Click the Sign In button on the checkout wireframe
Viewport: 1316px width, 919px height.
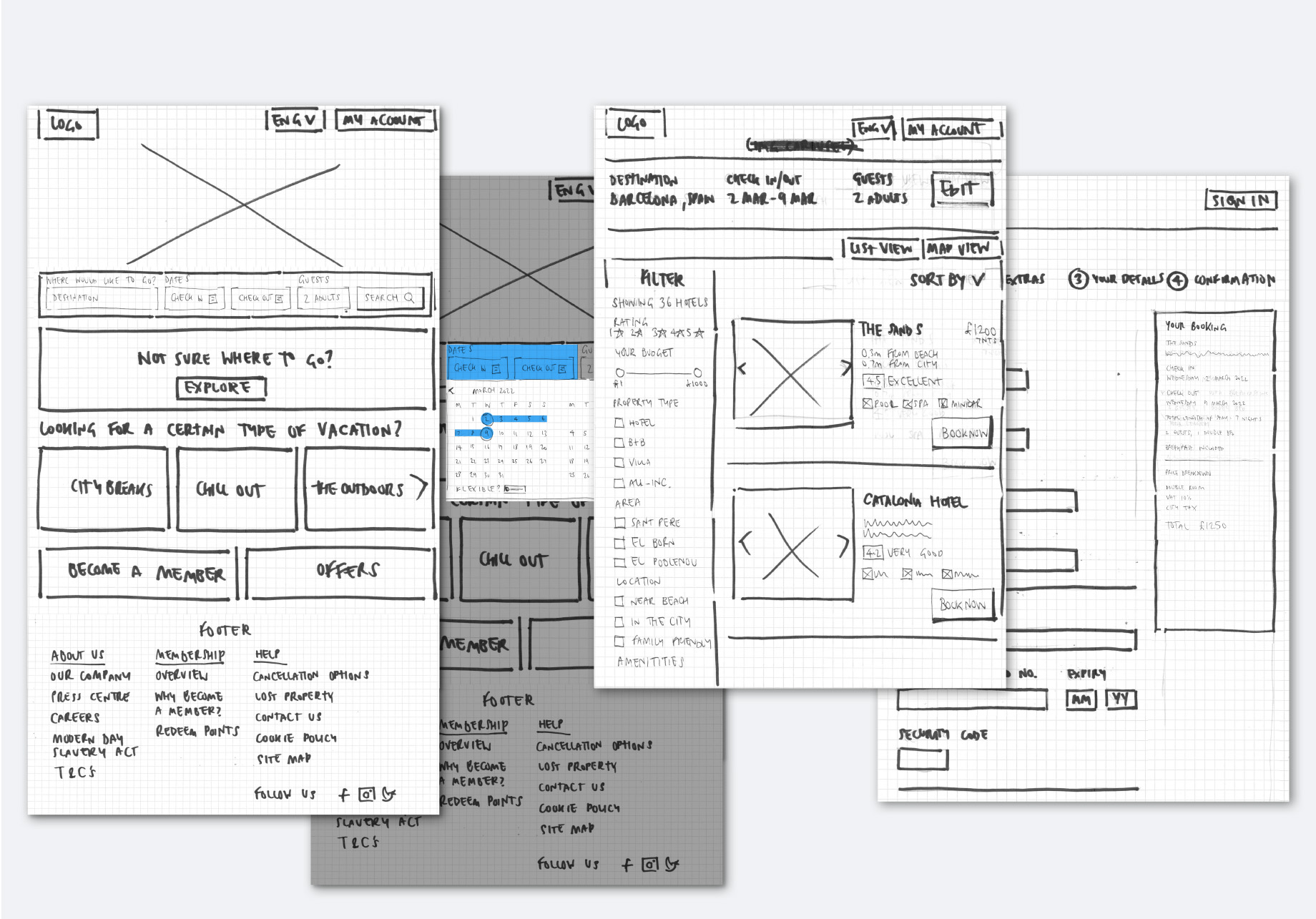click(1240, 200)
